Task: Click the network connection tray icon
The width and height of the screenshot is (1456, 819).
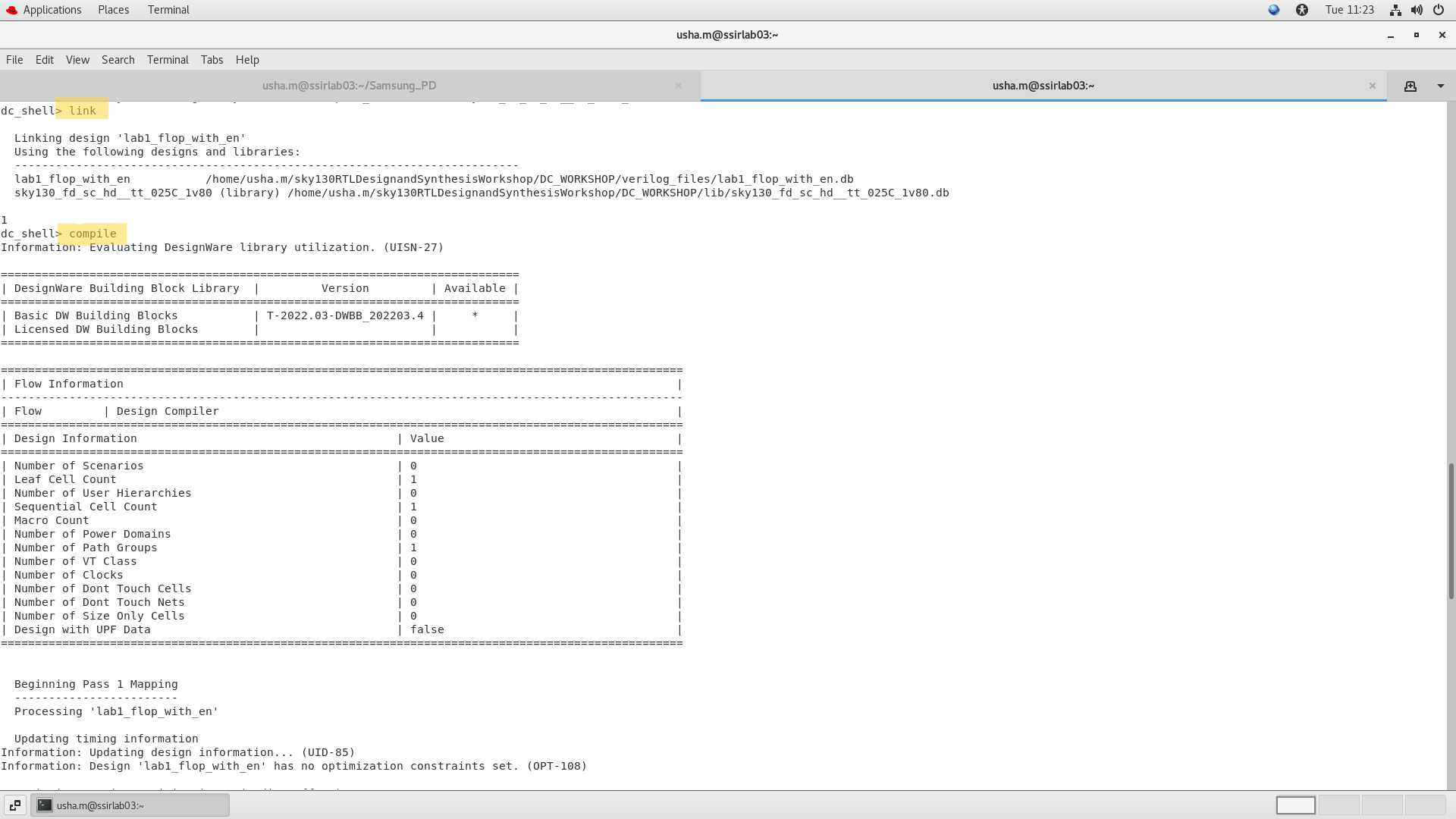Action: 1395,10
